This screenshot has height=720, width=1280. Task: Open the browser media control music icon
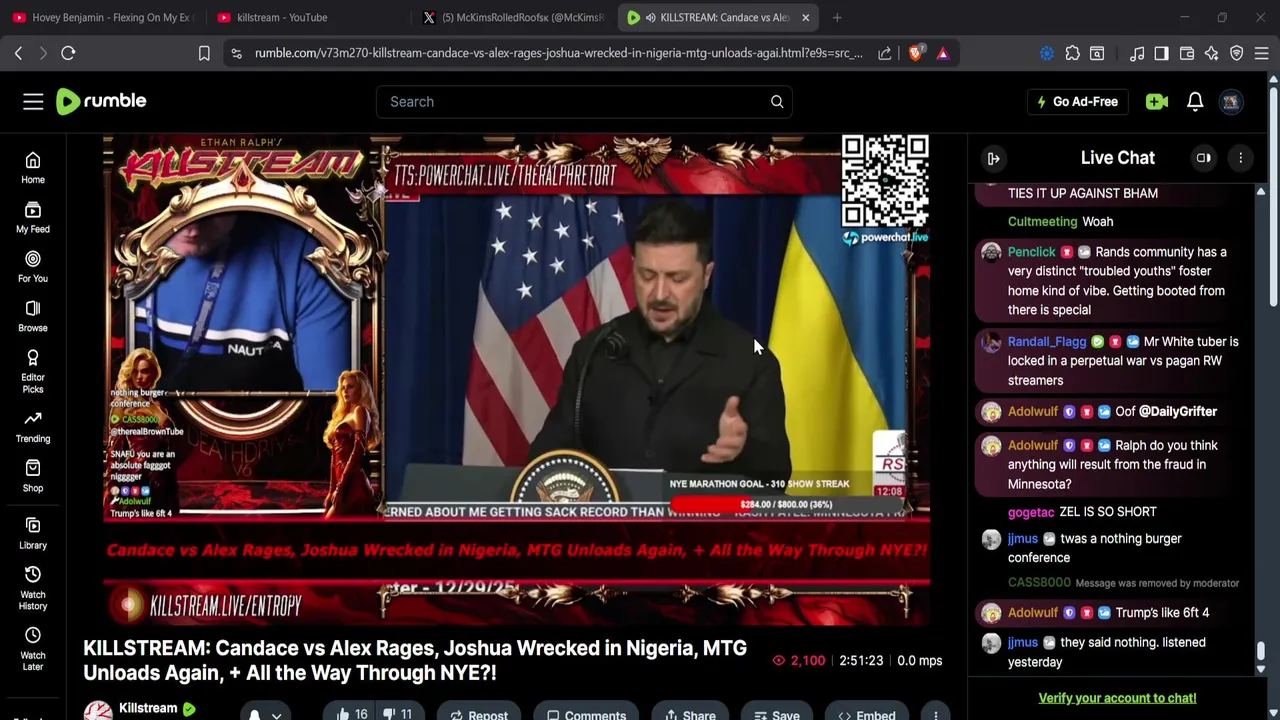click(x=1137, y=53)
